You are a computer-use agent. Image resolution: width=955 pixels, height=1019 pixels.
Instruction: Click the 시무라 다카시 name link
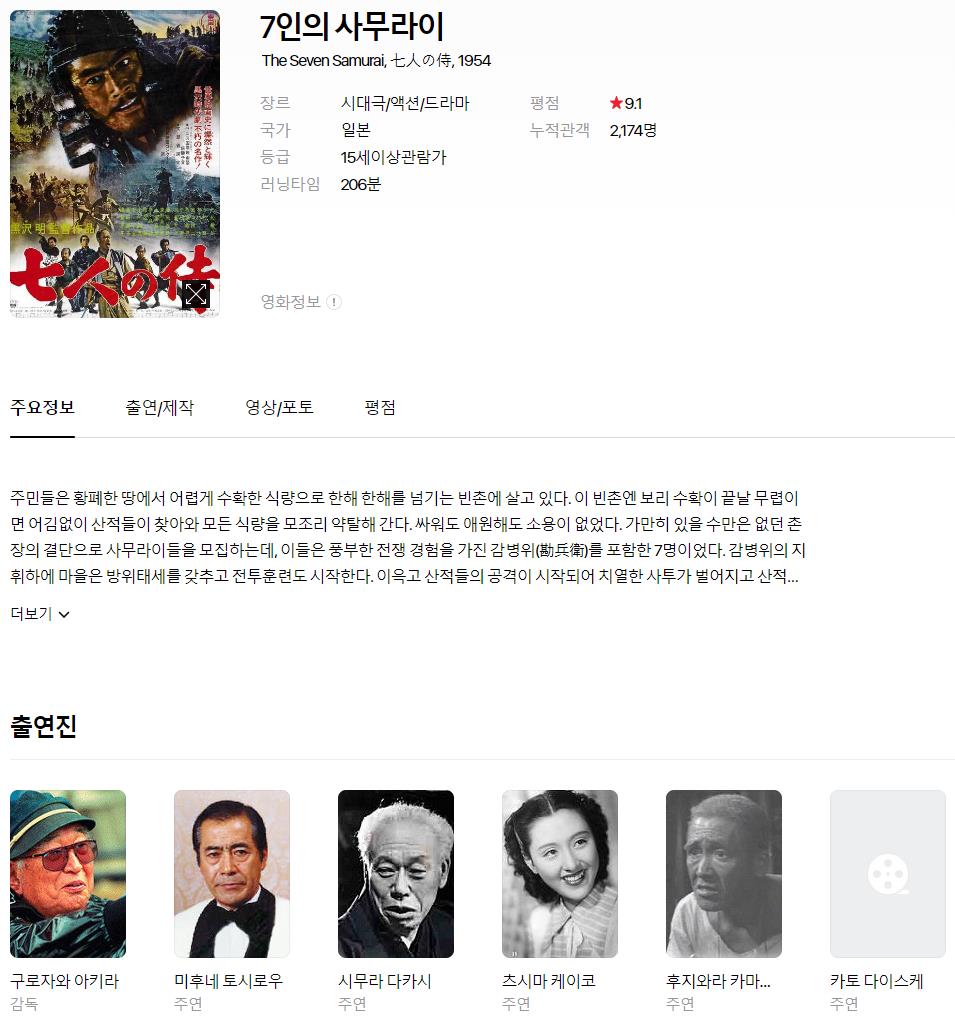(x=385, y=981)
